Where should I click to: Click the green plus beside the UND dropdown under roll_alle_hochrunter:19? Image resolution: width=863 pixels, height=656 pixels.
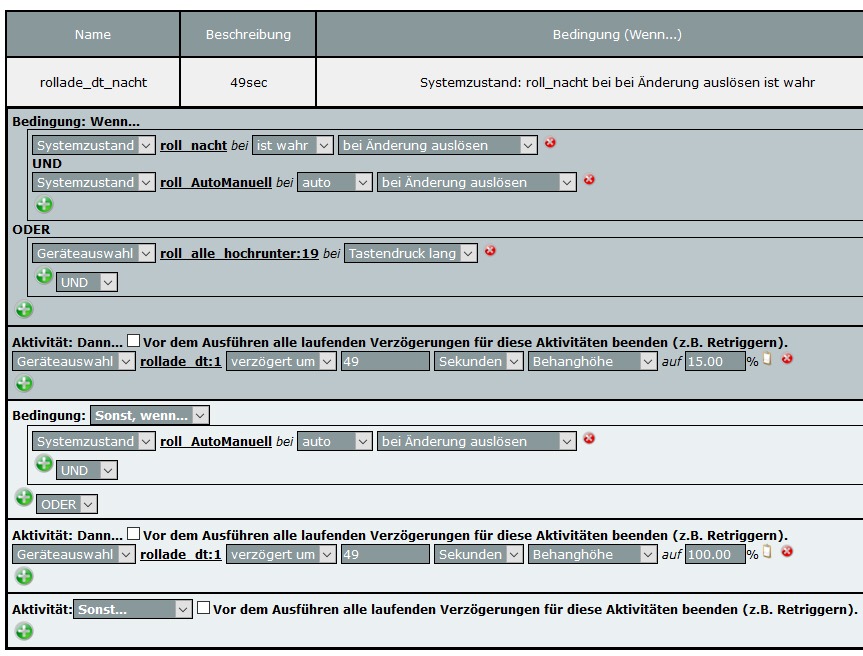pyautogui.click(x=44, y=275)
